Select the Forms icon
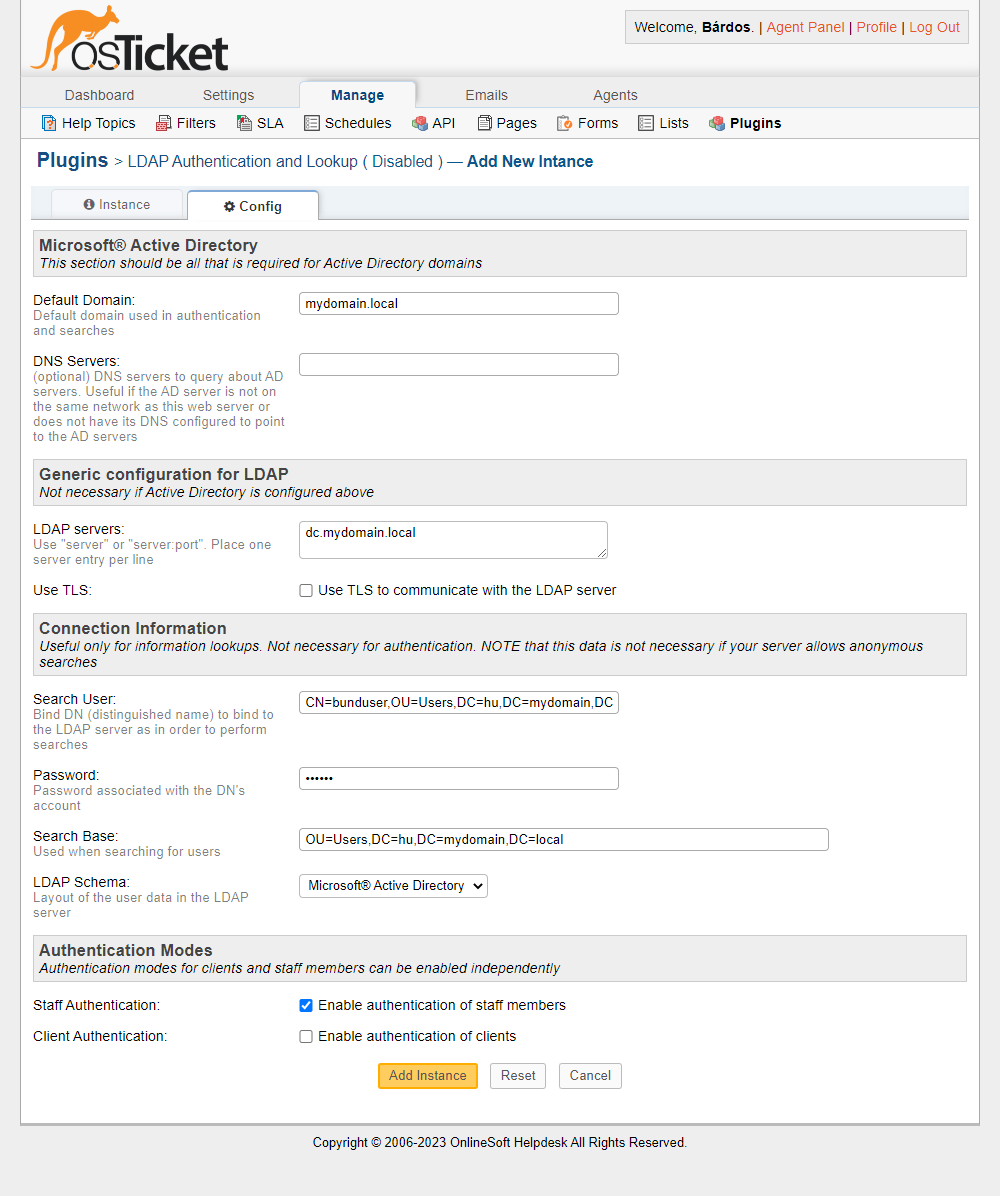The height and width of the screenshot is (1196, 1000). (565, 122)
